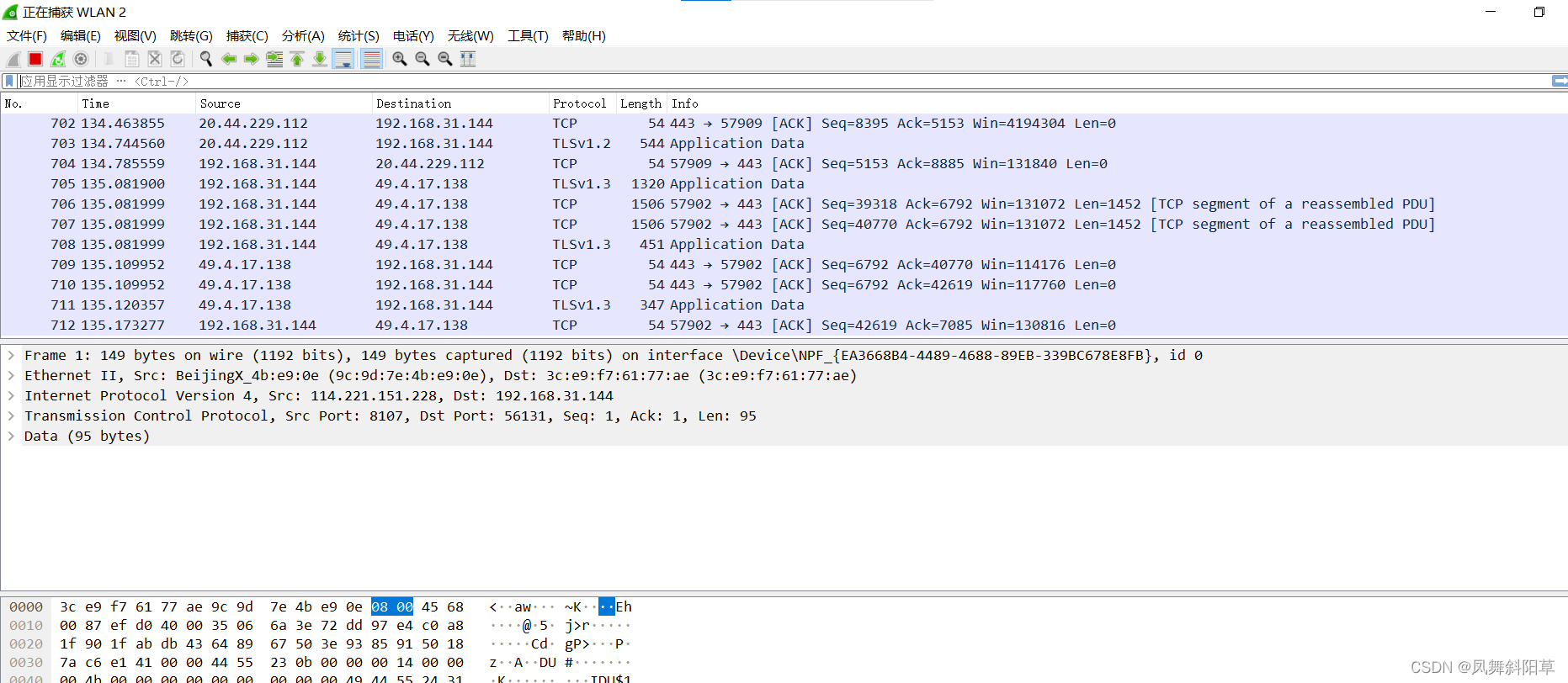The width and height of the screenshot is (1568, 683).
Task: Sort by the Source column header
Action: coord(284,103)
